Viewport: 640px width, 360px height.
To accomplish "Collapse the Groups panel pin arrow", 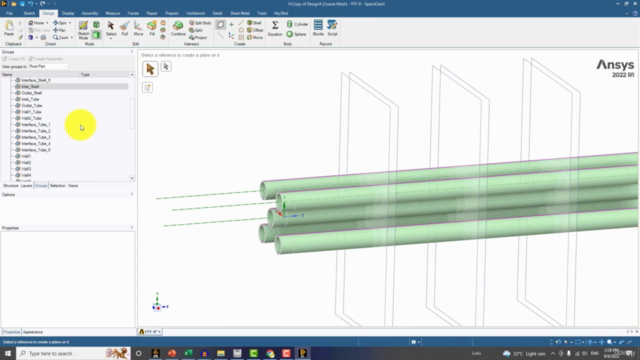I will 132,52.
